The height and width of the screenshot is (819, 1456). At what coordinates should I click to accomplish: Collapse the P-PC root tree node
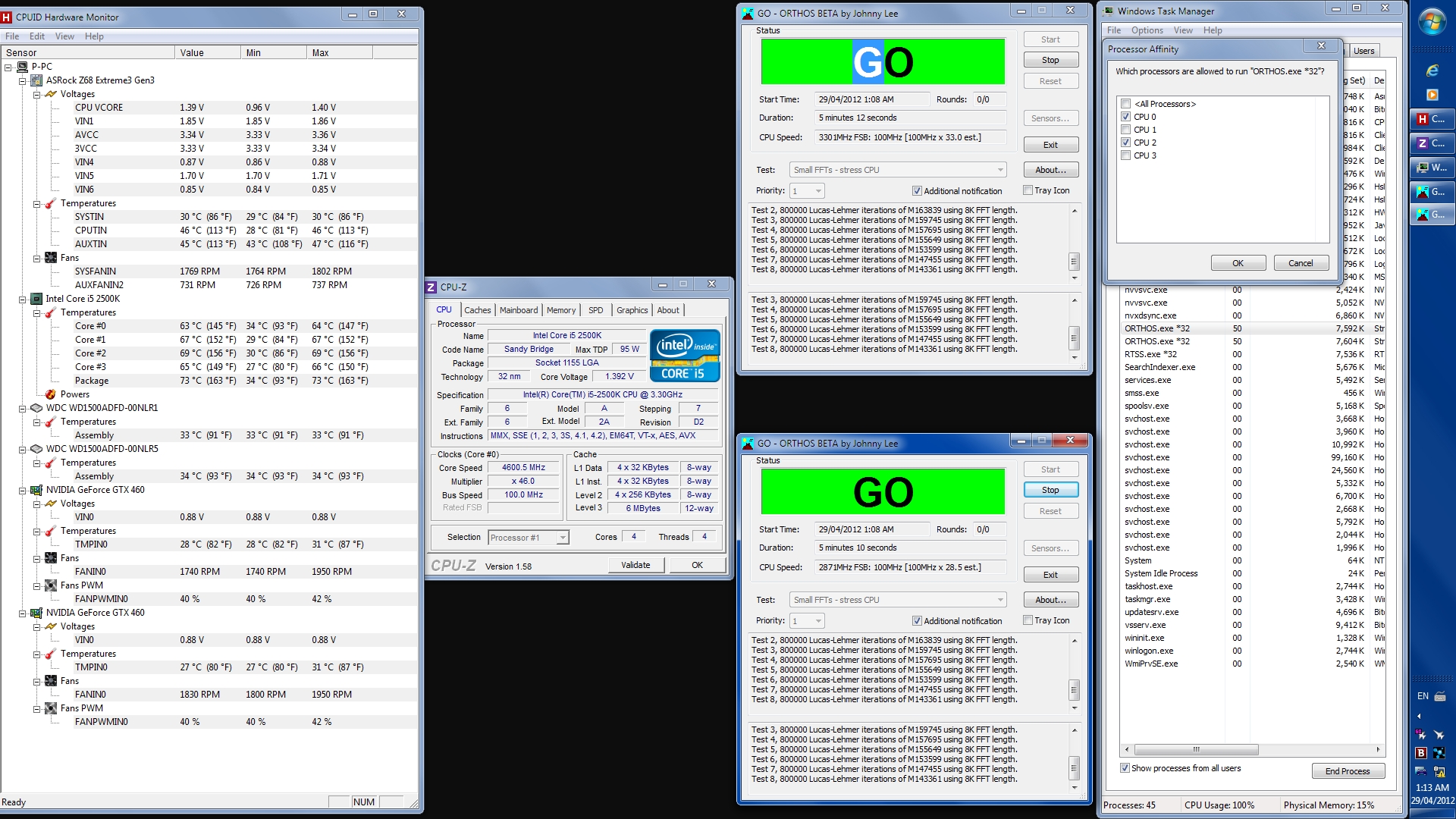point(8,67)
